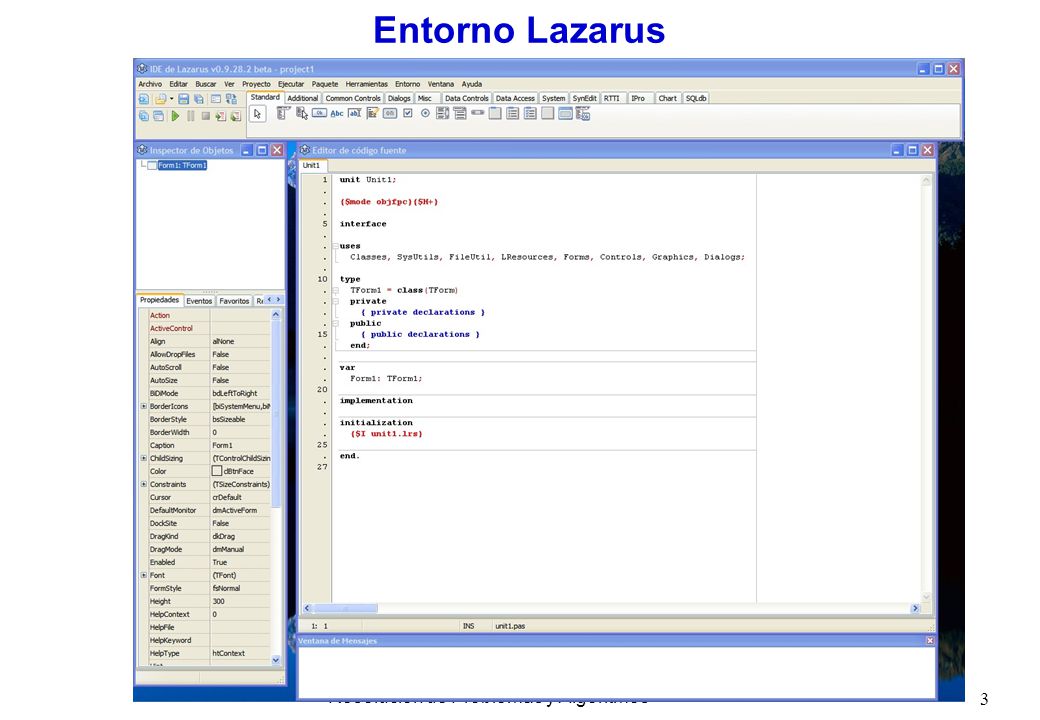Viewport: 1040px width, 720px height.
Task: Open the recent files dropdown arrow beside Open
Action: 171,99
